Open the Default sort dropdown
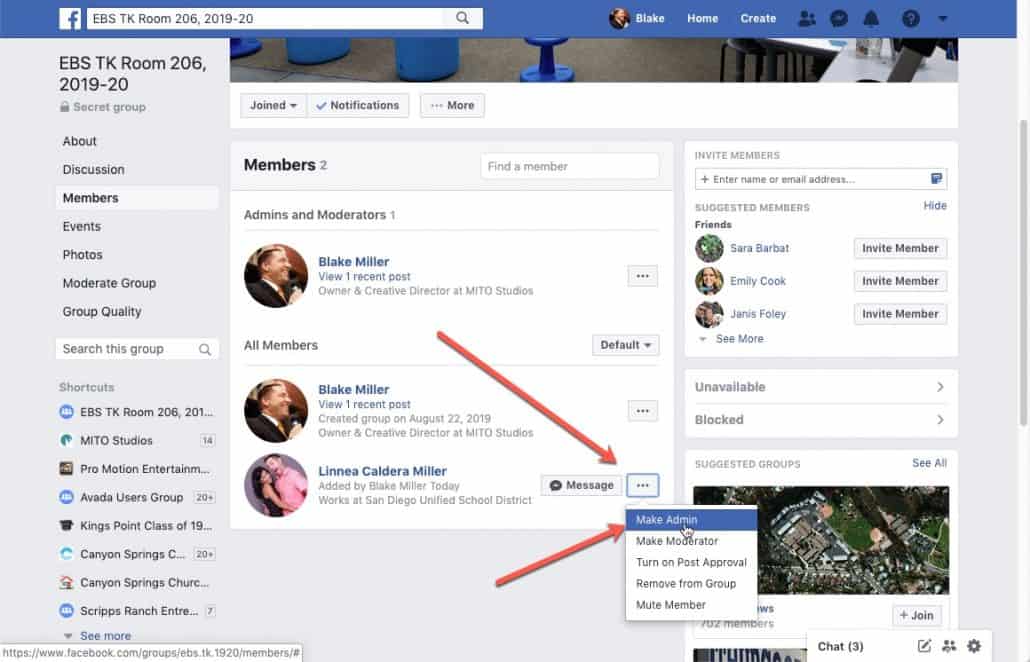The width and height of the screenshot is (1030, 662). pos(625,344)
